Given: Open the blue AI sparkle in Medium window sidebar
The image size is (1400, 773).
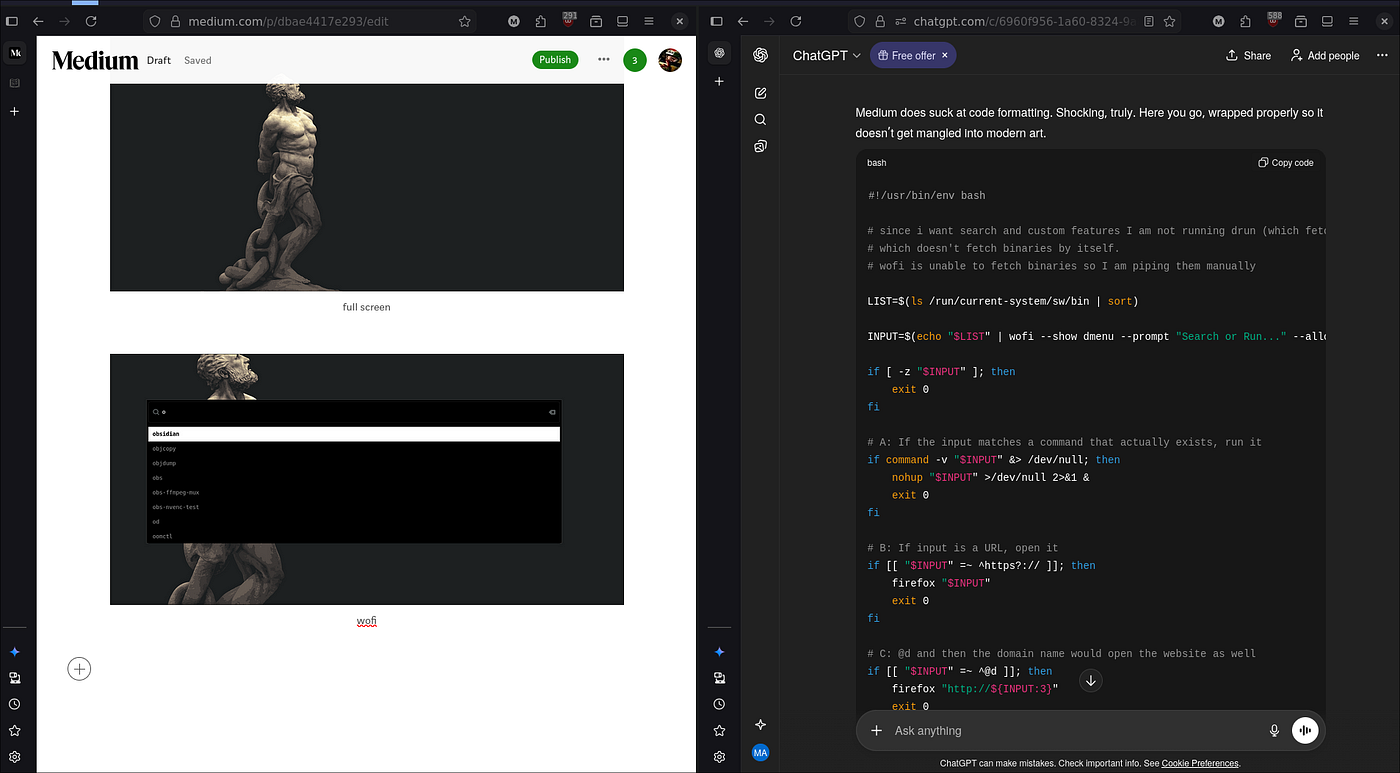Looking at the screenshot, I should coord(15,652).
